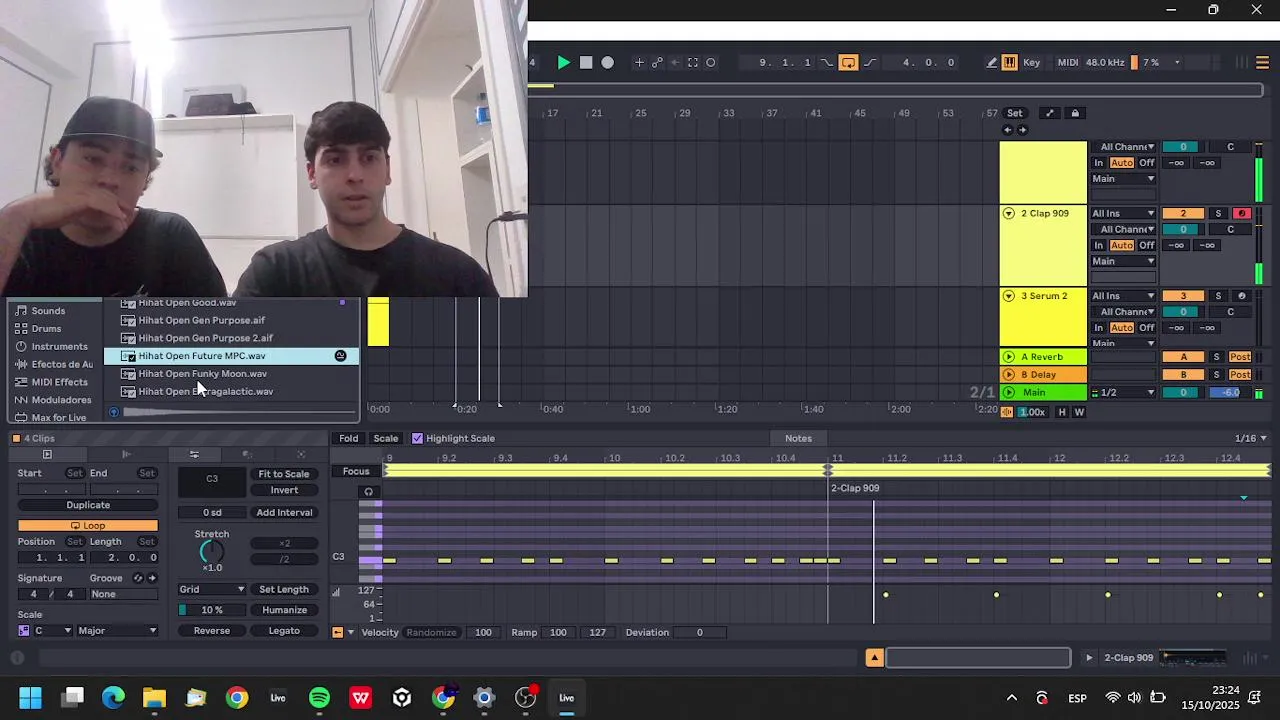The height and width of the screenshot is (720, 1280).
Task: Click preview icon on Hihat Open Future MPC.wav
Action: click(340, 356)
